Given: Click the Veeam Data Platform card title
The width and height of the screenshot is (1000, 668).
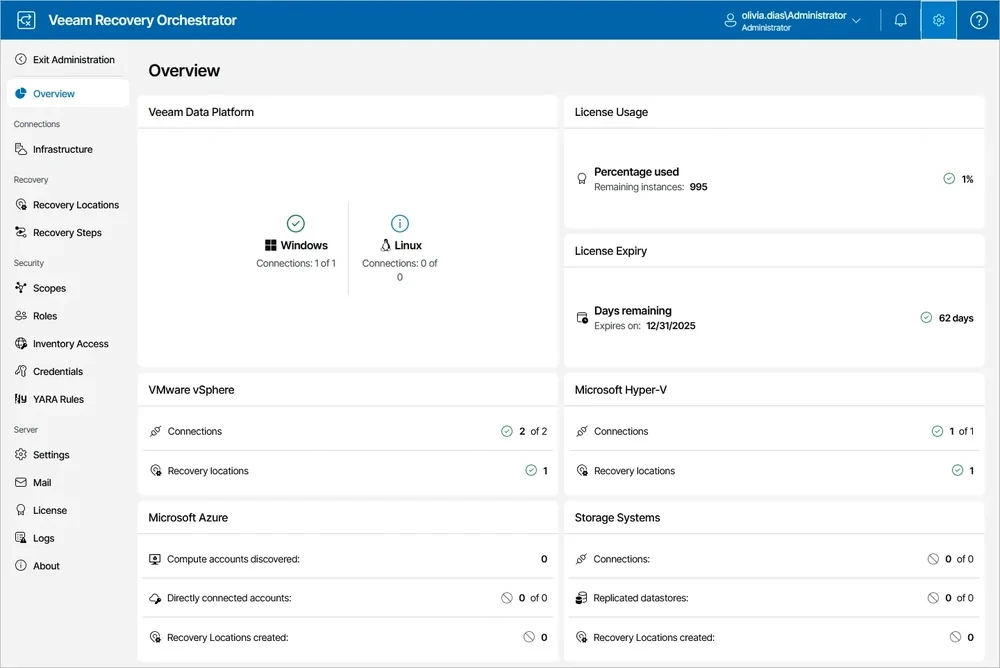Looking at the screenshot, I should (201, 112).
